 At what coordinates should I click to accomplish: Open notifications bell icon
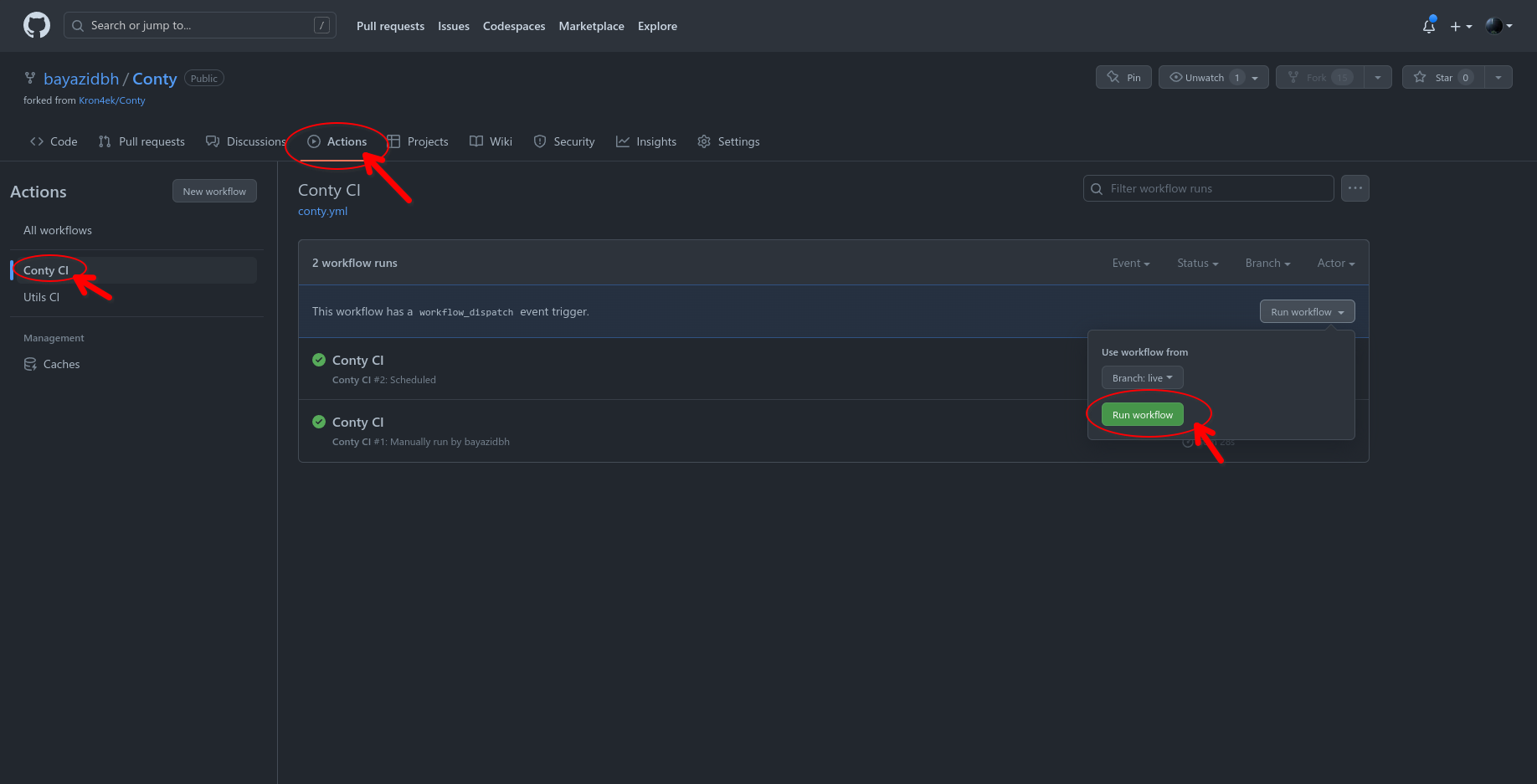1429,26
